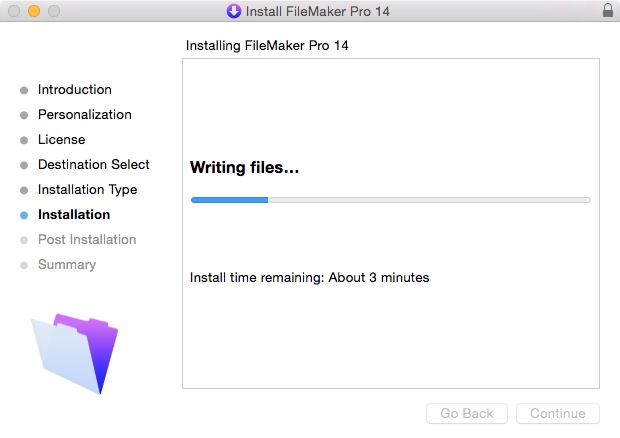Click the installation progress bar
The width and height of the screenshot is (620, 438).
coord(391,200)
